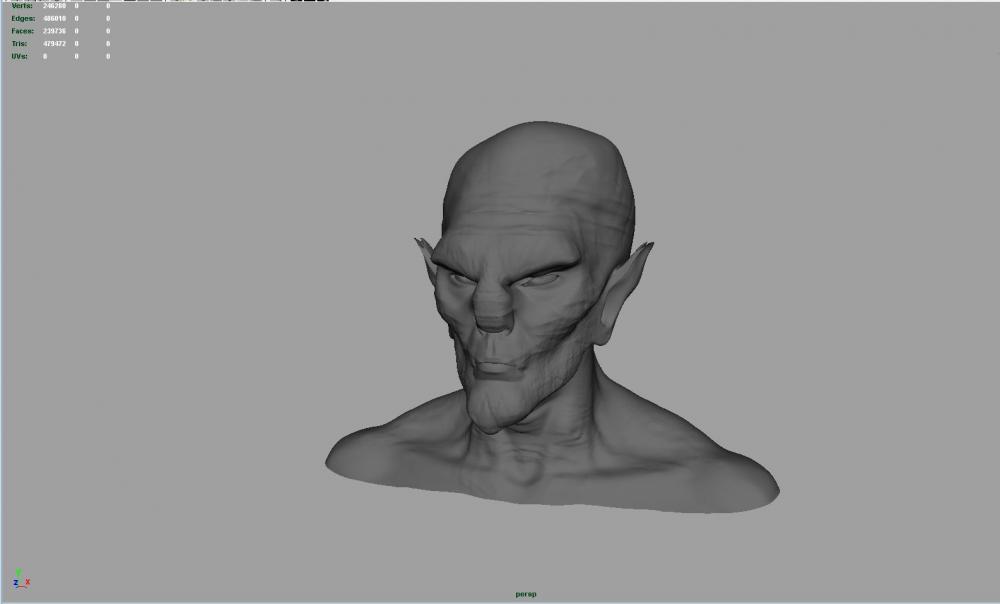Click the triangle count value beside Tris
The height and width of the screenshot is (604, 1000).
point(54,44)
